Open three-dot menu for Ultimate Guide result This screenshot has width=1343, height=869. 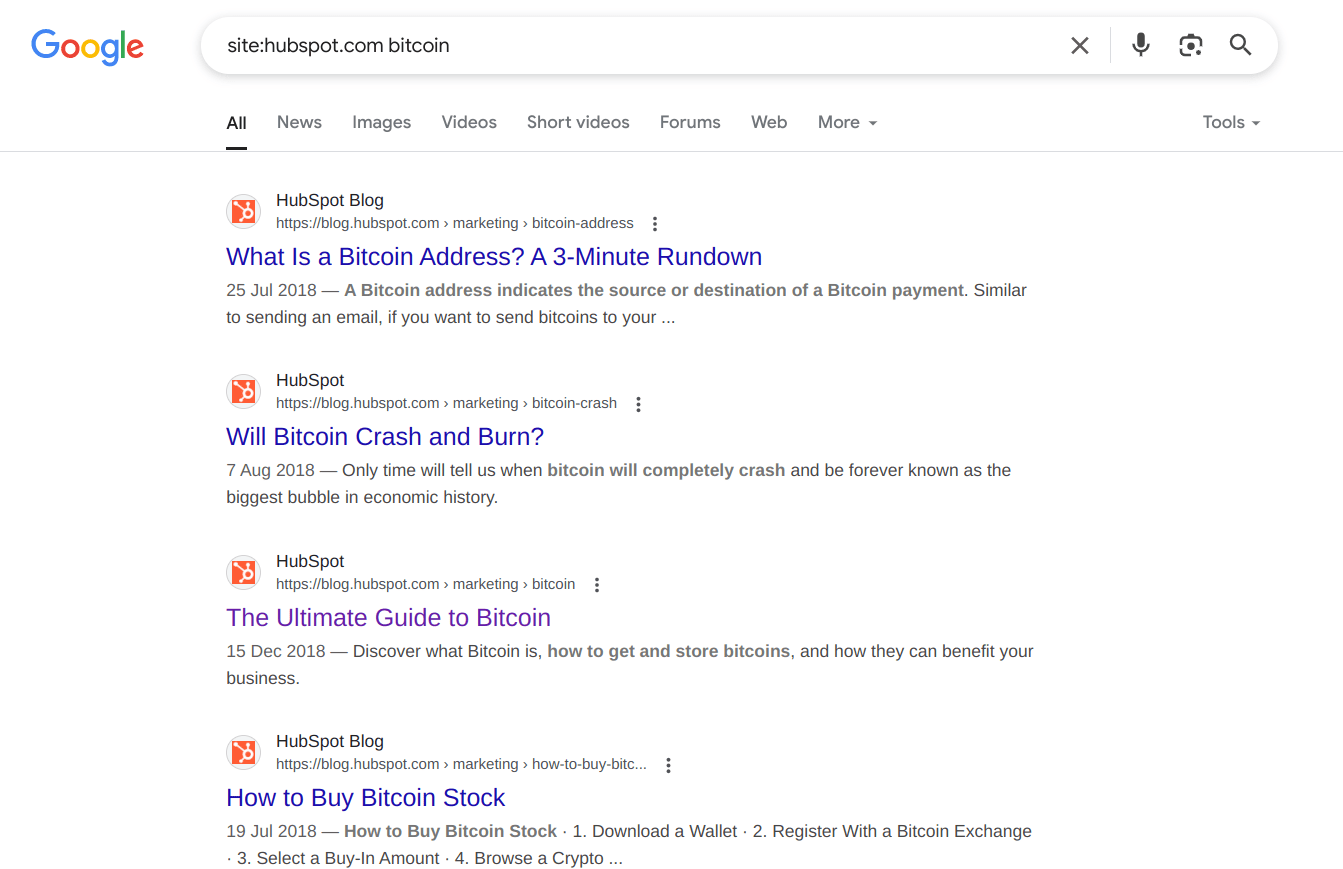(597, 585)
